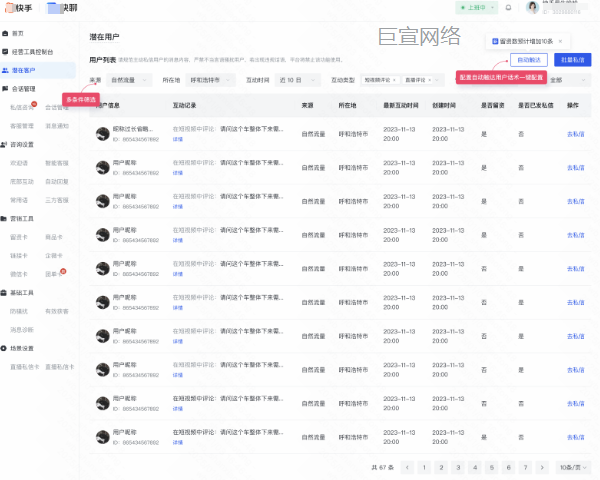
Task: Remove the 短视频评论 filter tag
Action: 394,80
